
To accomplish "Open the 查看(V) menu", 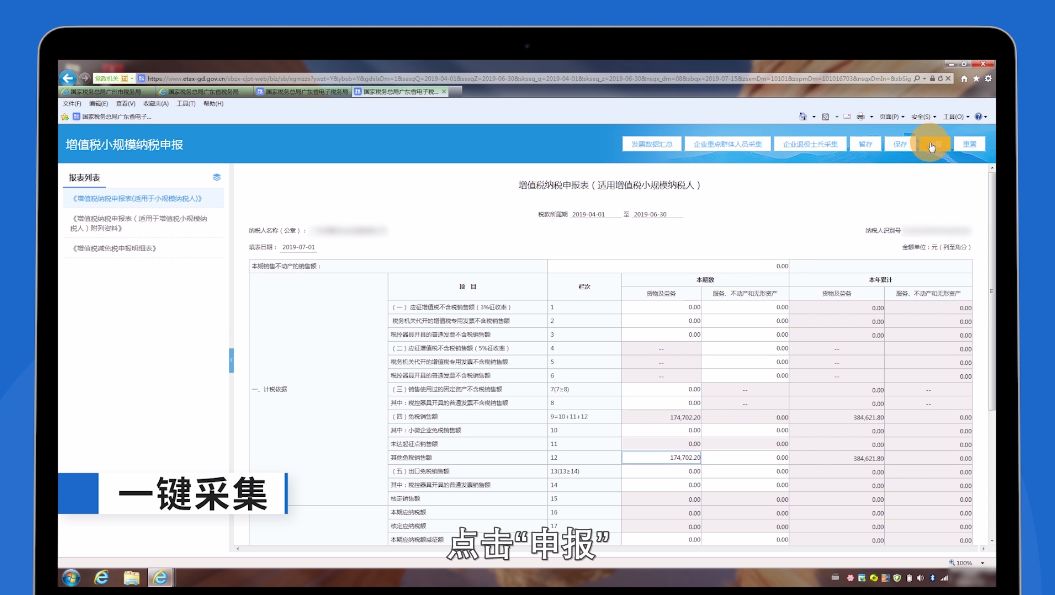I will pyautogui.click(x=126, y=104).
